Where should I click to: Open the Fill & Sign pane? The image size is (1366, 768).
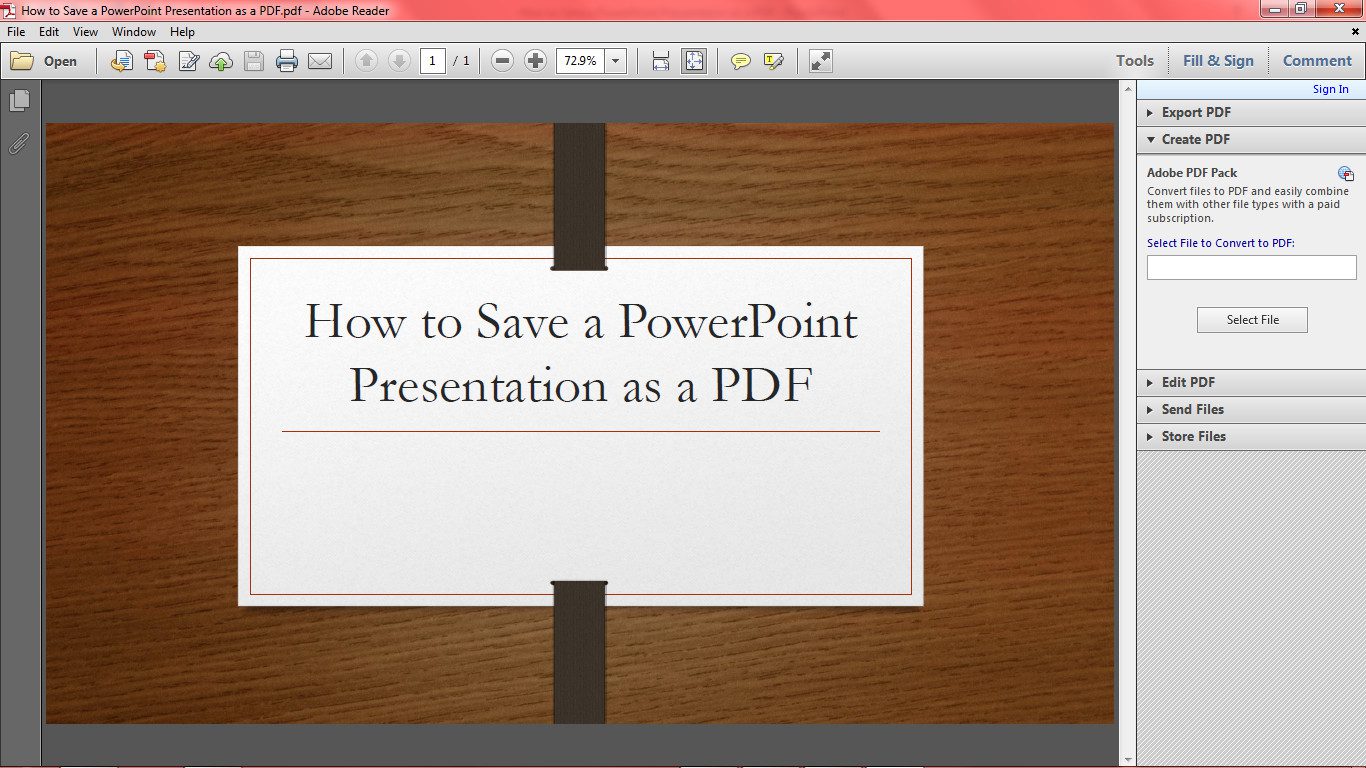pos(1218,61)
